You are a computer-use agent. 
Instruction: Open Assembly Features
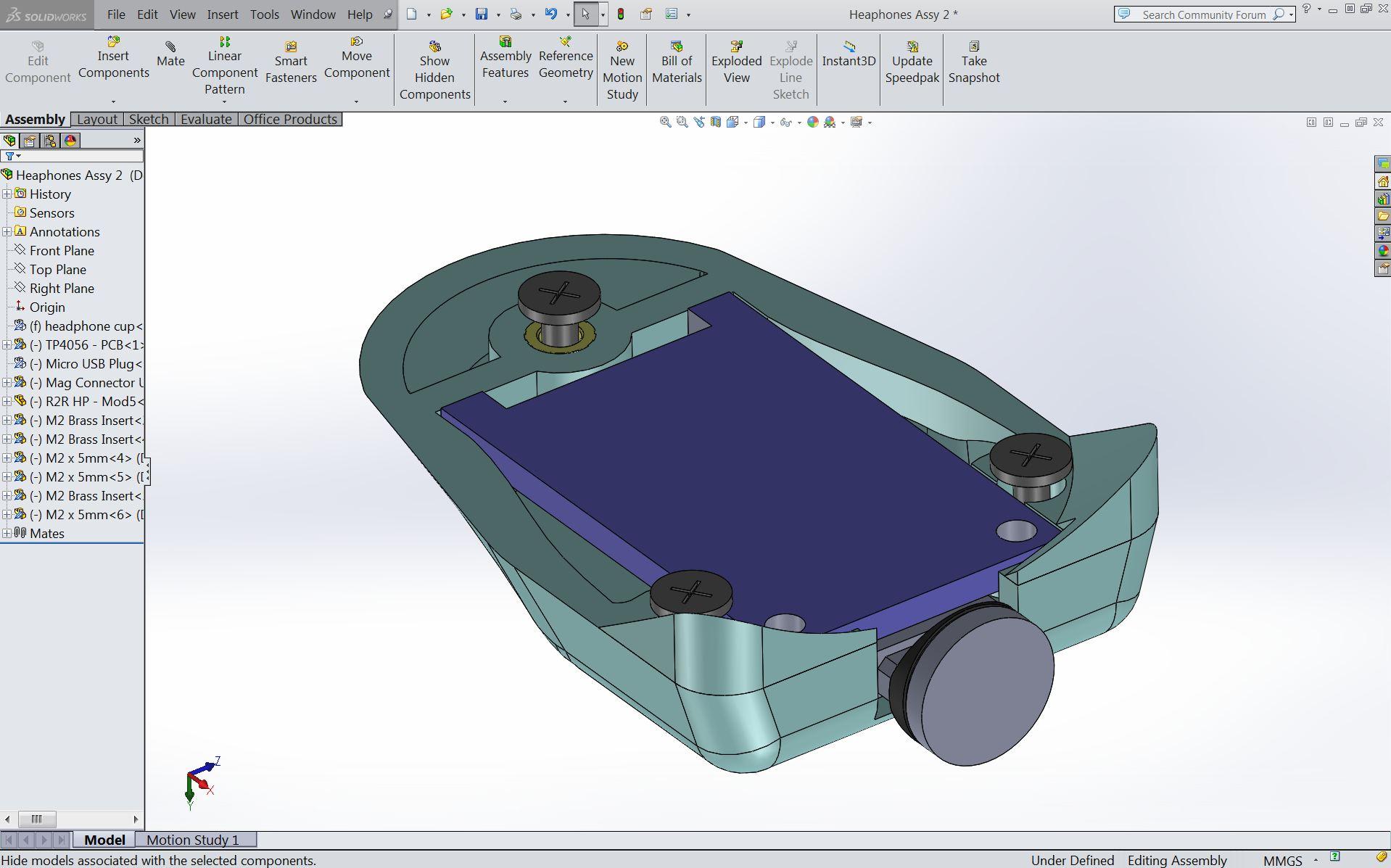click(x=505, y=58)
